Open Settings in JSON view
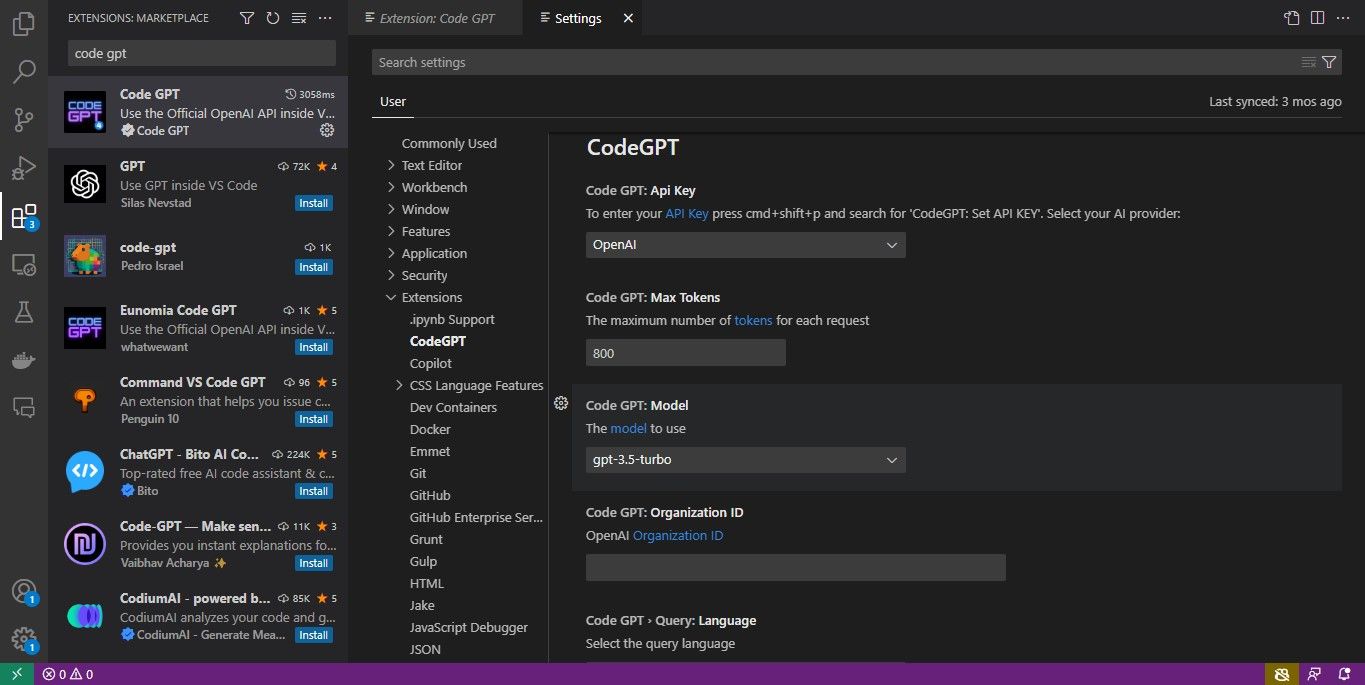This screenshot has height=685, width=1365. [1291, 17]
